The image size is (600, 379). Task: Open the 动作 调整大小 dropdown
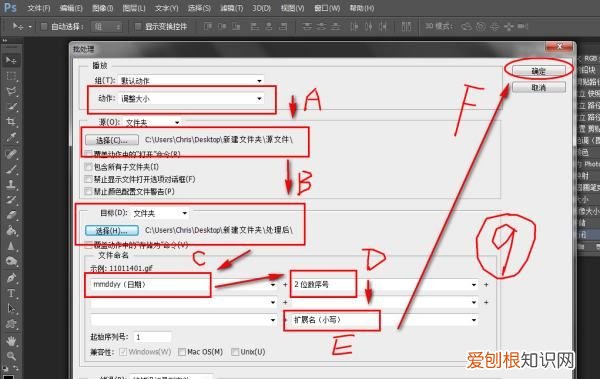[191, 99]
